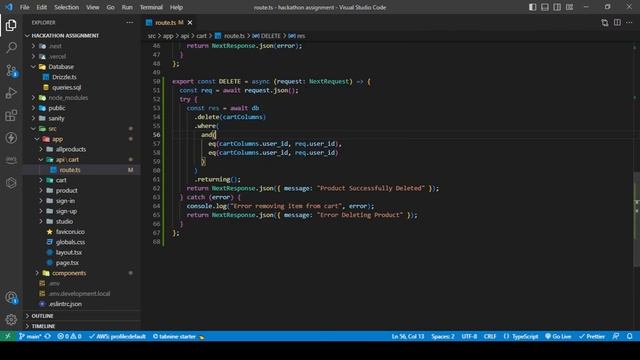This screenshot has width=640, height=360.
Task: Open the Run and Debug view
Action: point(11,93)
